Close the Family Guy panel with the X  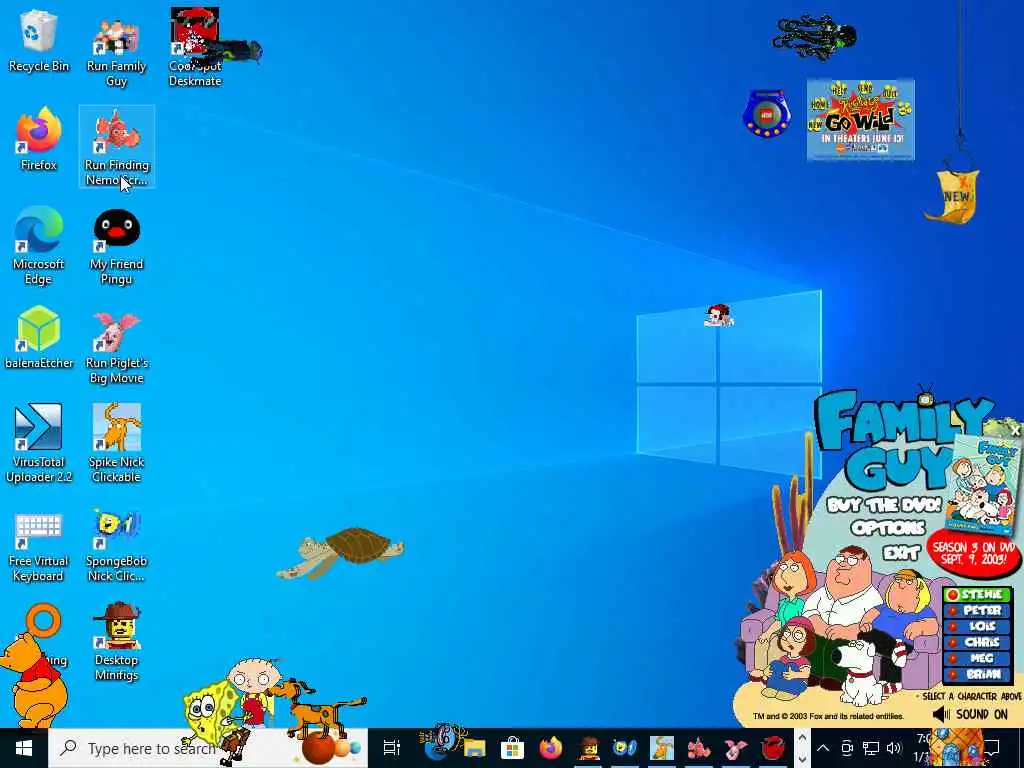coord(1015,431)
